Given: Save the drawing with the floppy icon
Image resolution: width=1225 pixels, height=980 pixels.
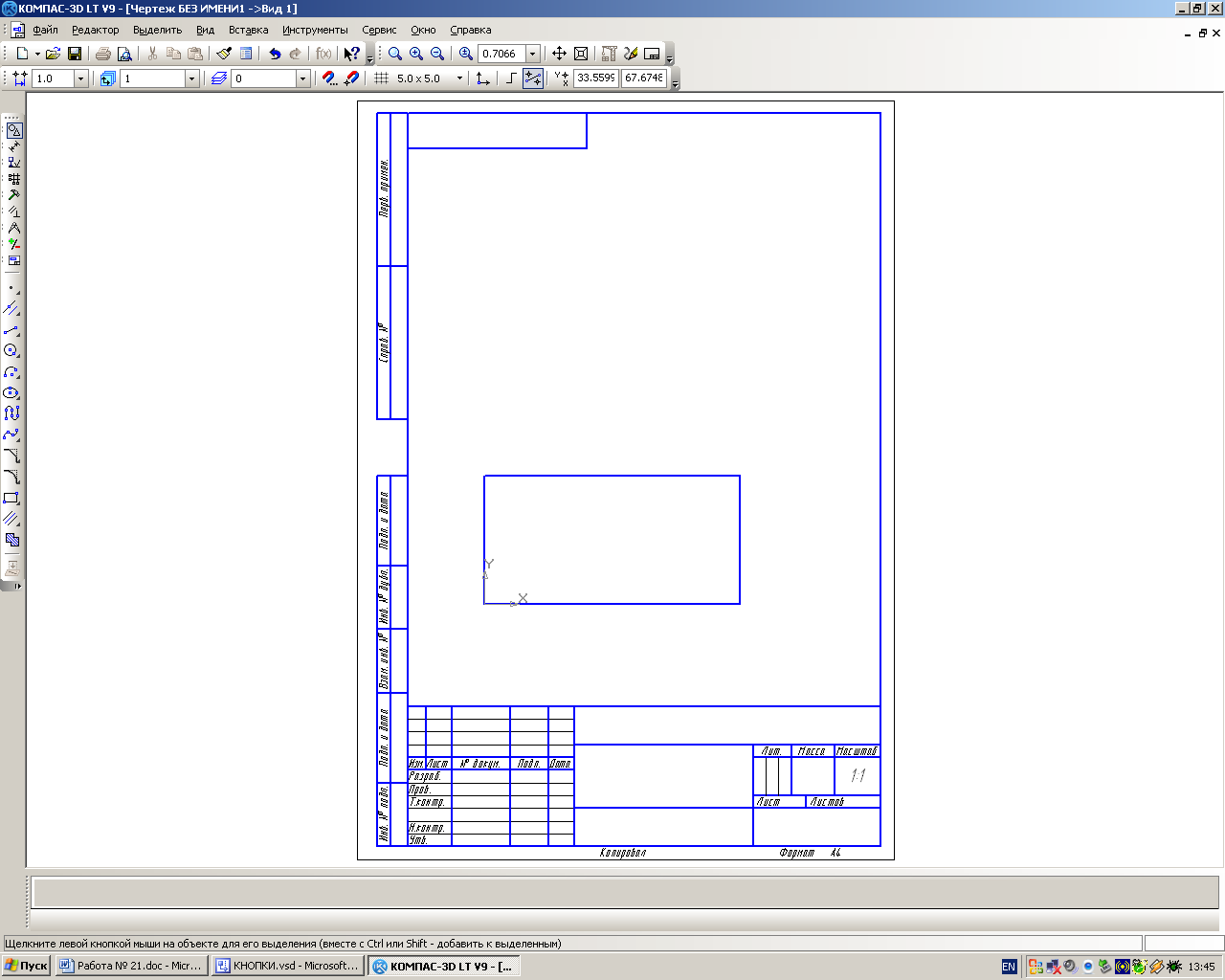Looking at the screenshot, I should 75,54.
